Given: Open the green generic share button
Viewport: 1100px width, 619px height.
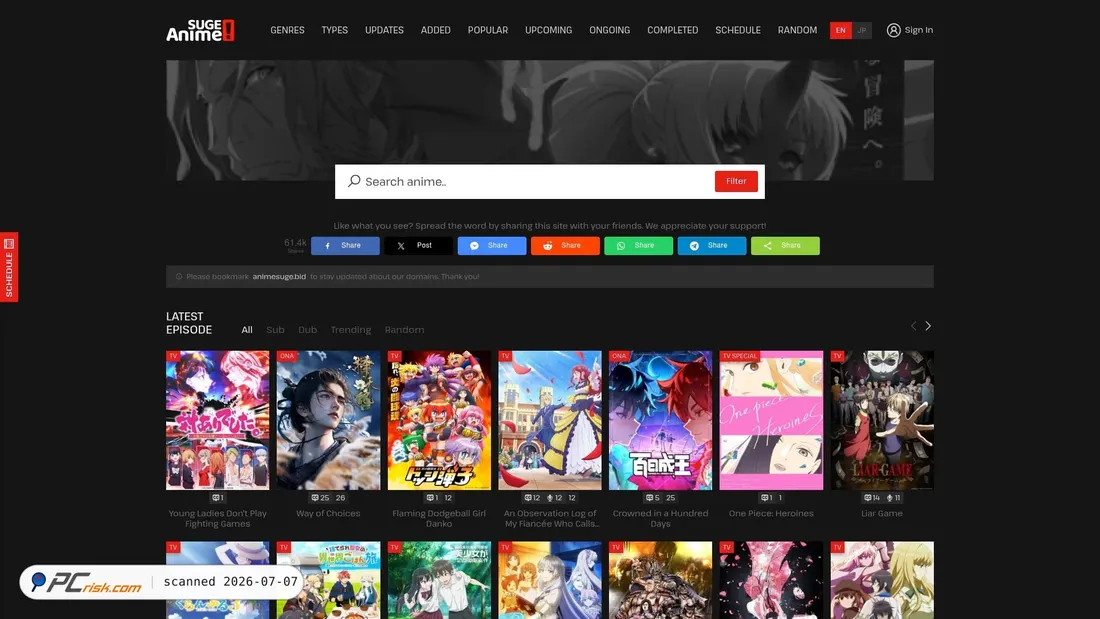Looking at the screenshot, I should 785,246.
